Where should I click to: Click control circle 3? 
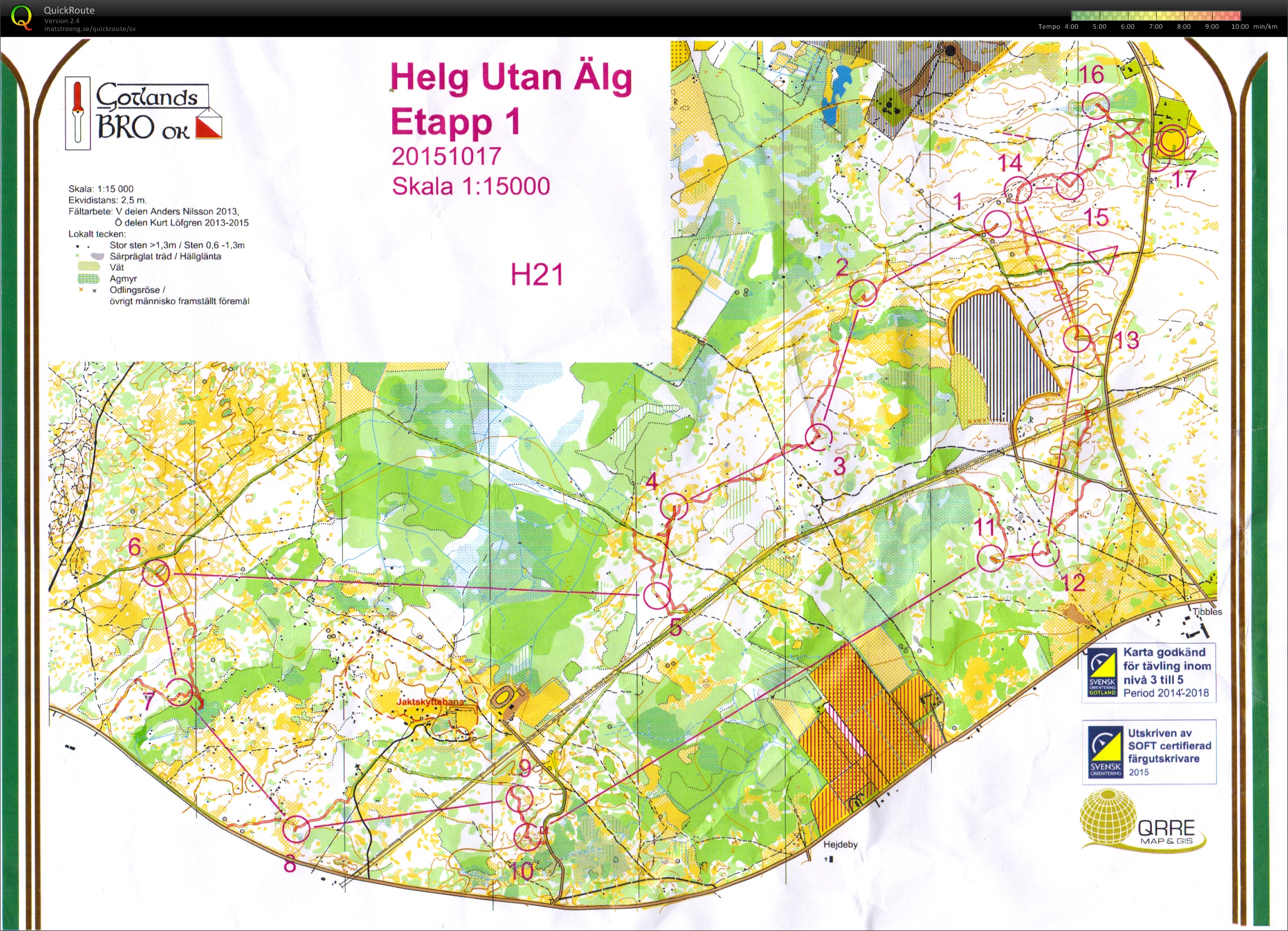(x=819, y=436)
